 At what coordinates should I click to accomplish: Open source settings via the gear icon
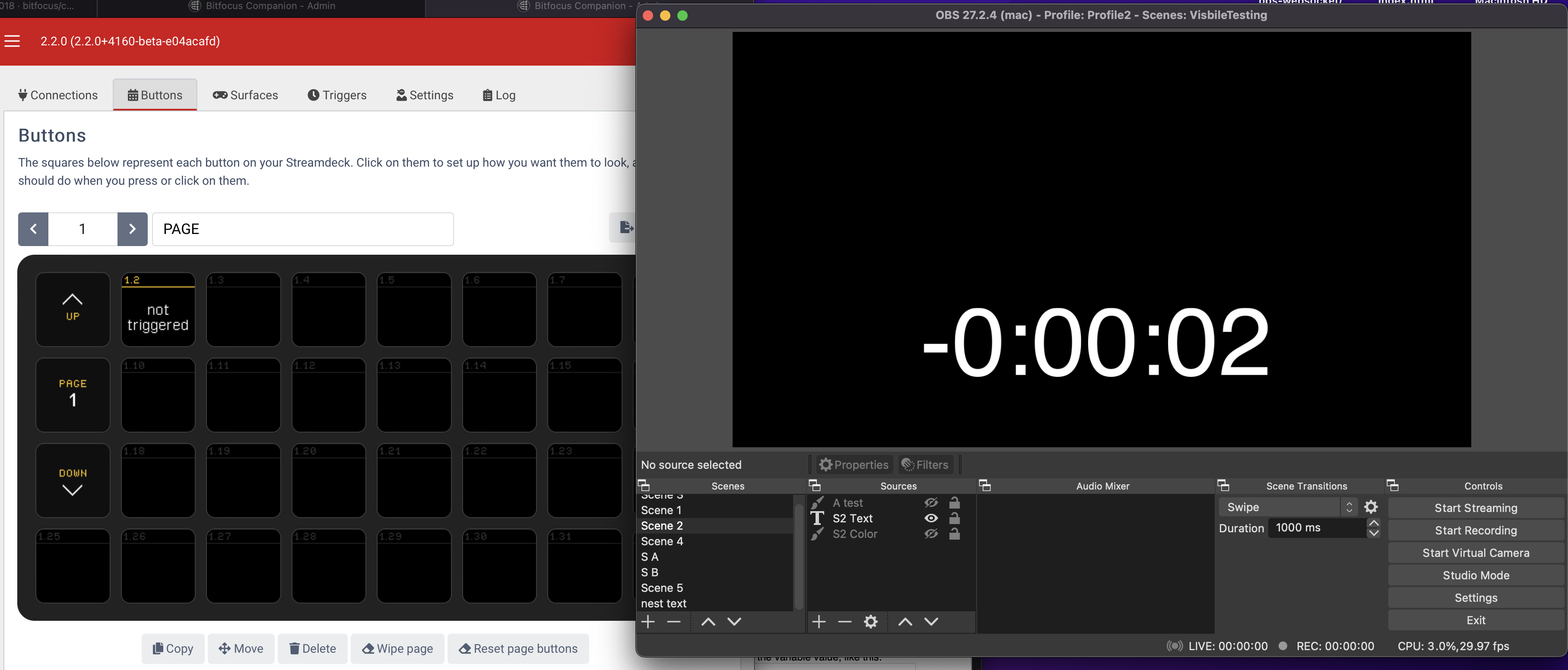point(870,621)
